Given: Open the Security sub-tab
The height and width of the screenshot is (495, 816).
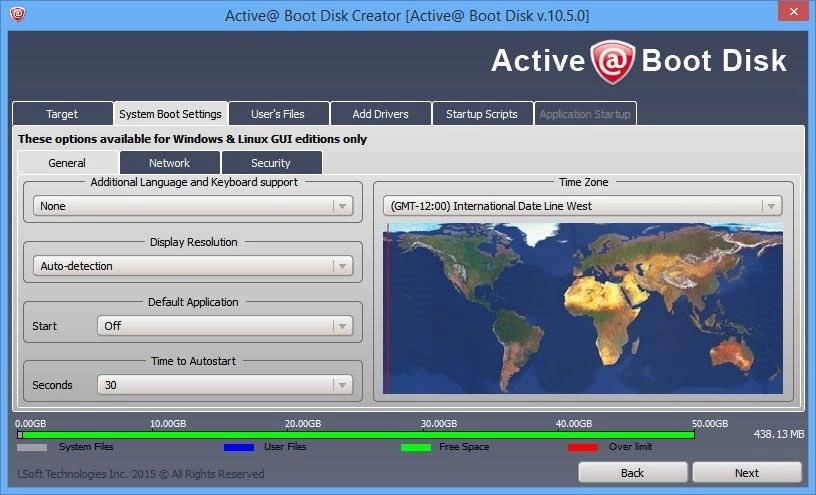Looking at the screenshot, I should 271,163.
